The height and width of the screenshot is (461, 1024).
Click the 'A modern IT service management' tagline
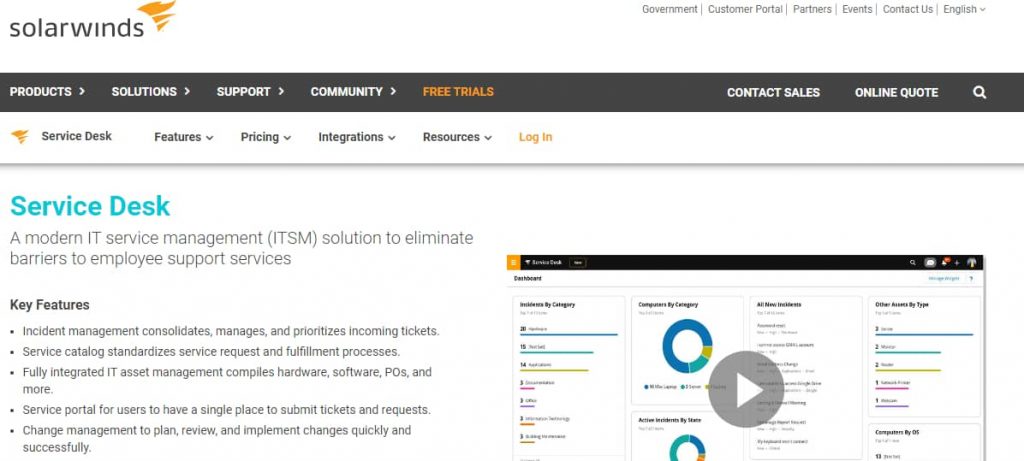point(242,248)
